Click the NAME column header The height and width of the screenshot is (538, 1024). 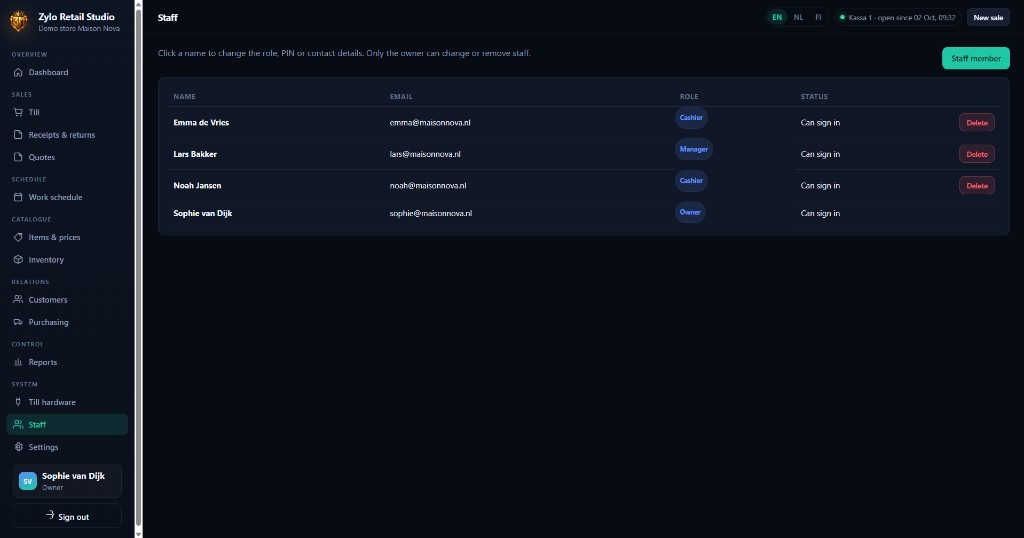click(x=184, y=97)
